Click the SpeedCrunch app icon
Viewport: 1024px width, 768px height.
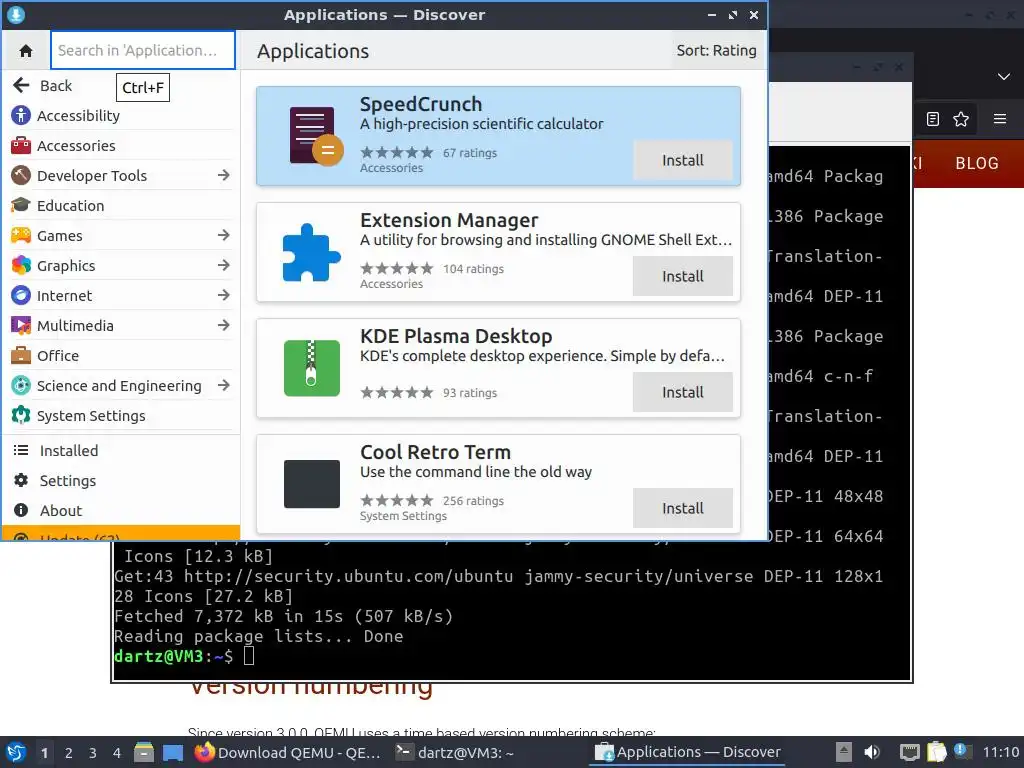(315, 136)
